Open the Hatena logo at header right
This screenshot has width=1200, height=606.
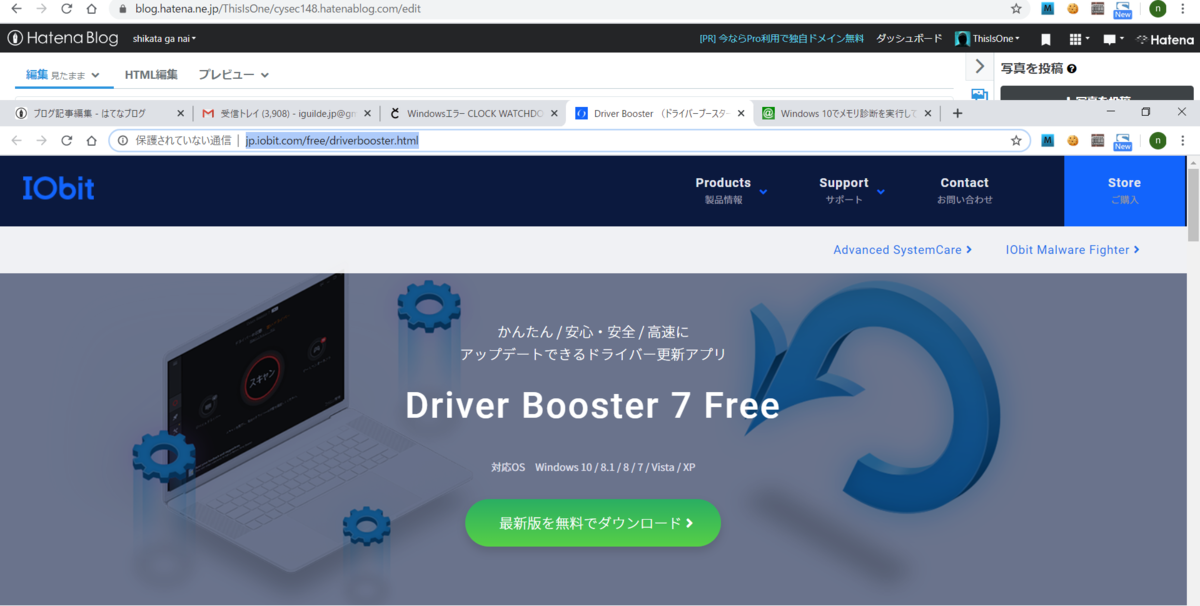click(1165, 39)
